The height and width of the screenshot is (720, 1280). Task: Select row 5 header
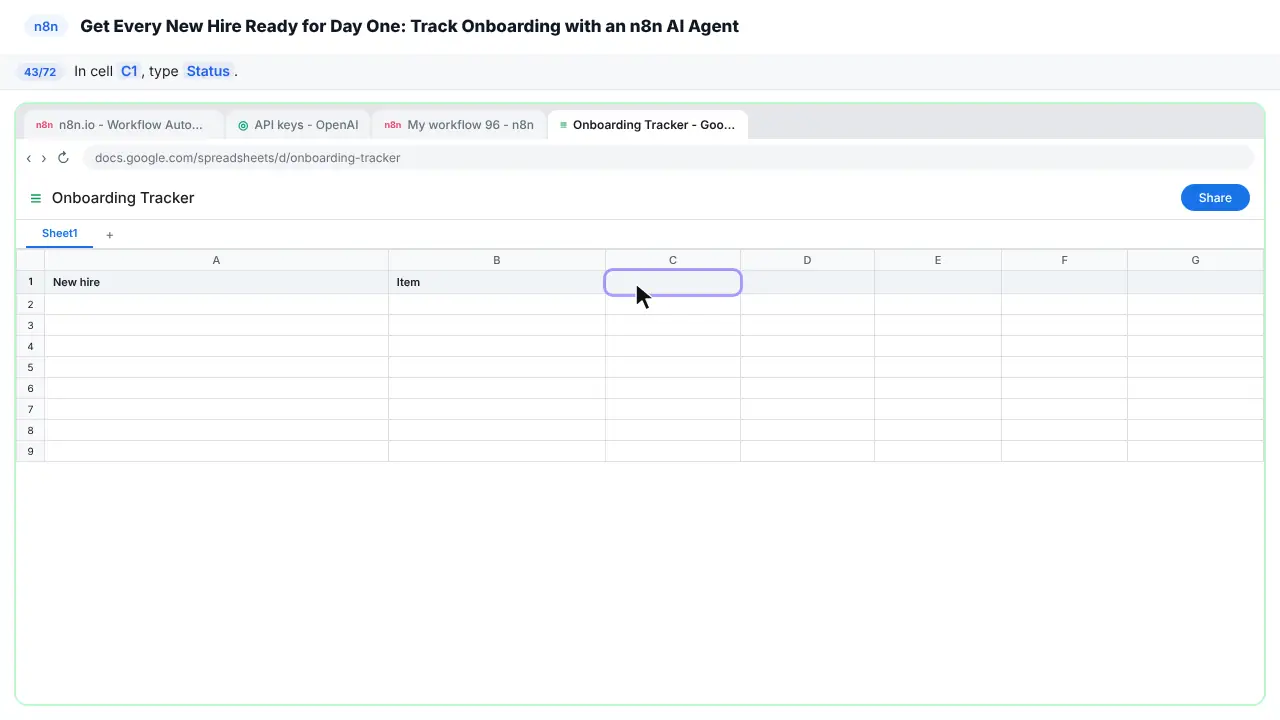coord(30,367)
